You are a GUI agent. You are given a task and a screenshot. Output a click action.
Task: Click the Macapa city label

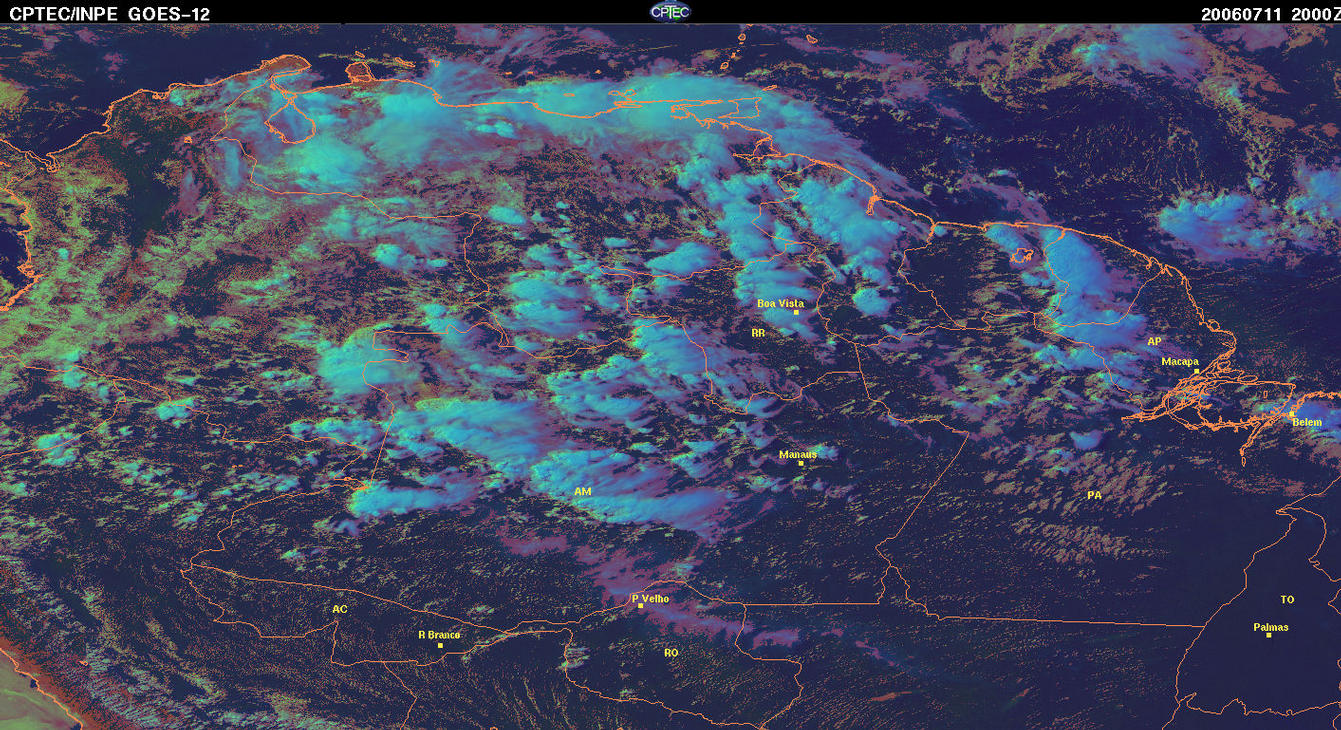pos(1180,362)
